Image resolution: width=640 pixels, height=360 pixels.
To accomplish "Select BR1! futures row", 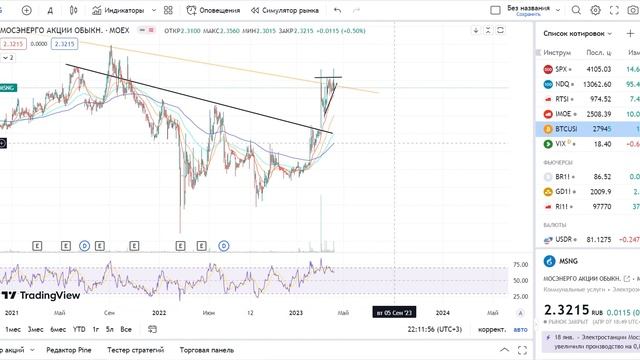I will 588,177.
